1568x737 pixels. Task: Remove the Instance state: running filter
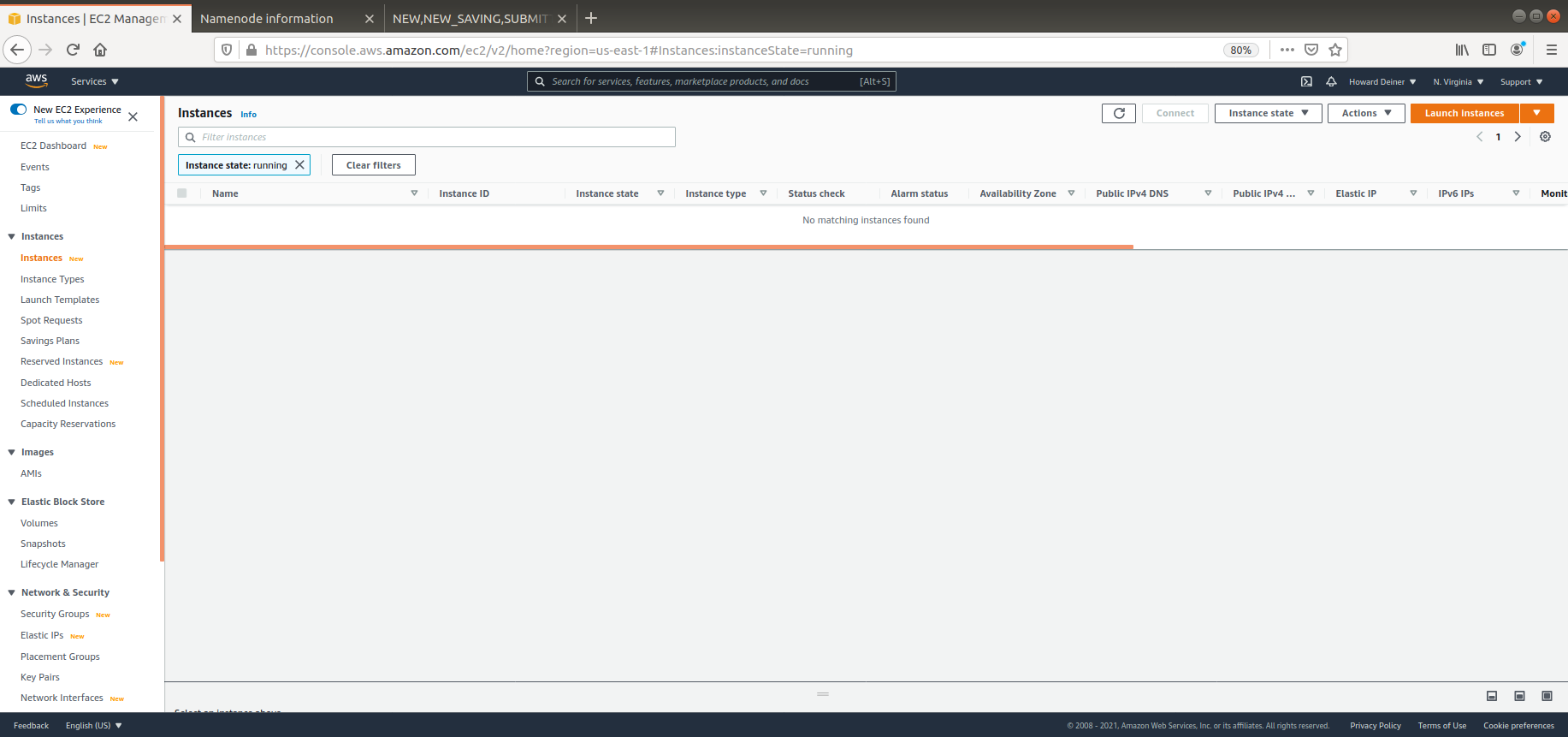click(299, 165)
